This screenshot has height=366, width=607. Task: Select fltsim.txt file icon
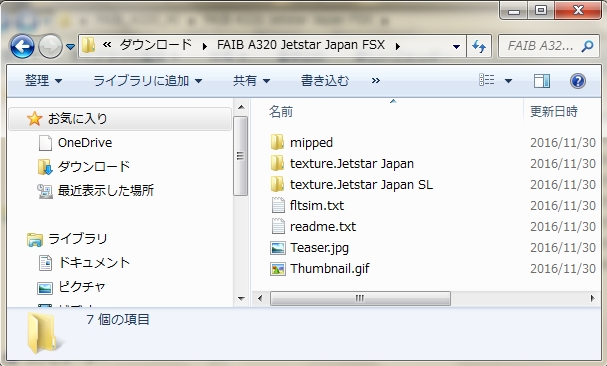278,205
